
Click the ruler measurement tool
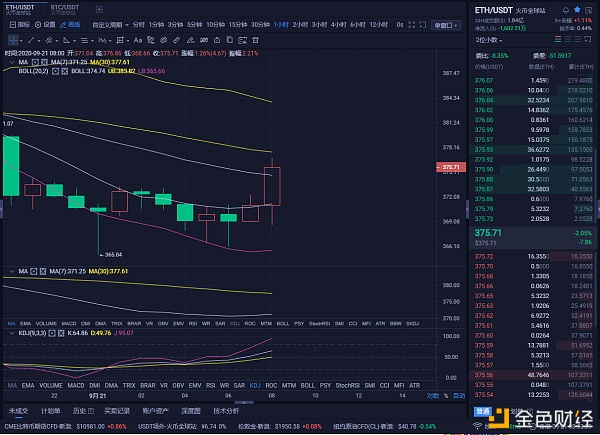(176, 40)
